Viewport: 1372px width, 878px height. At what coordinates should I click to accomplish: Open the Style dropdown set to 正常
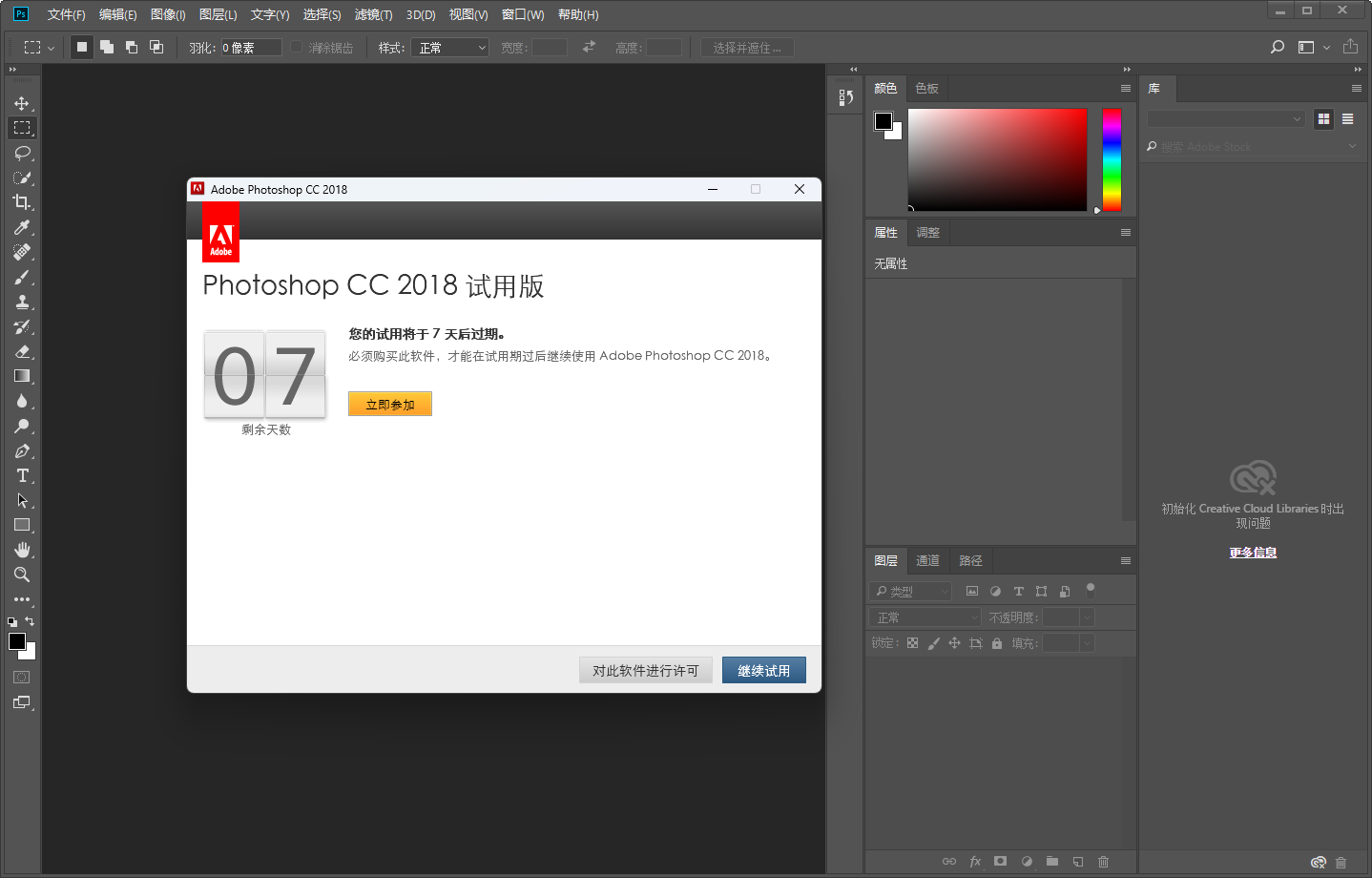[450, 48]
